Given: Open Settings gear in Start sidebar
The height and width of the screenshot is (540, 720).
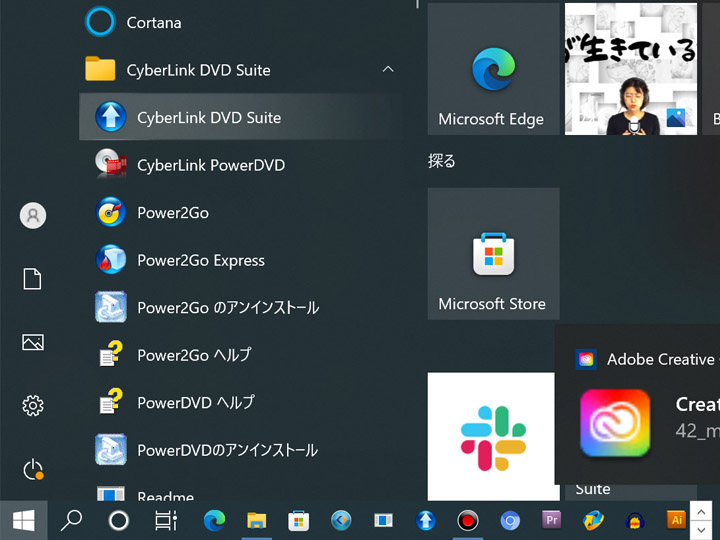Looking at the screenshot, I should coord(33,405).
